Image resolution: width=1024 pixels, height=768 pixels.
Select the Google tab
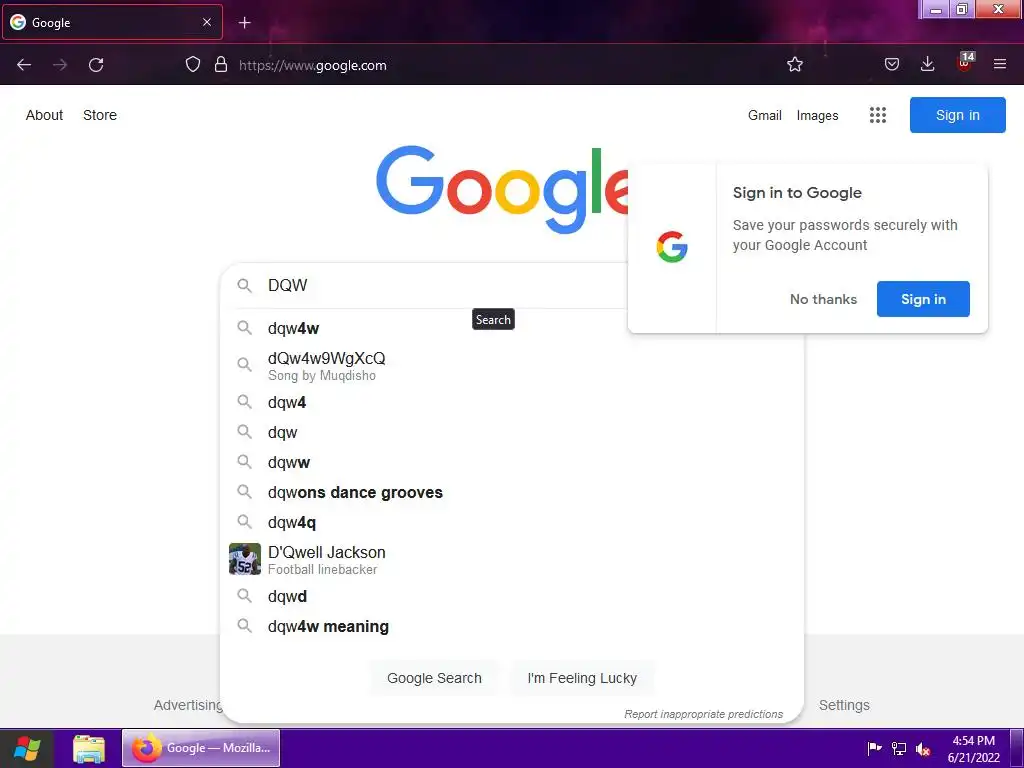pyautogui.click(x=112, y=22)
